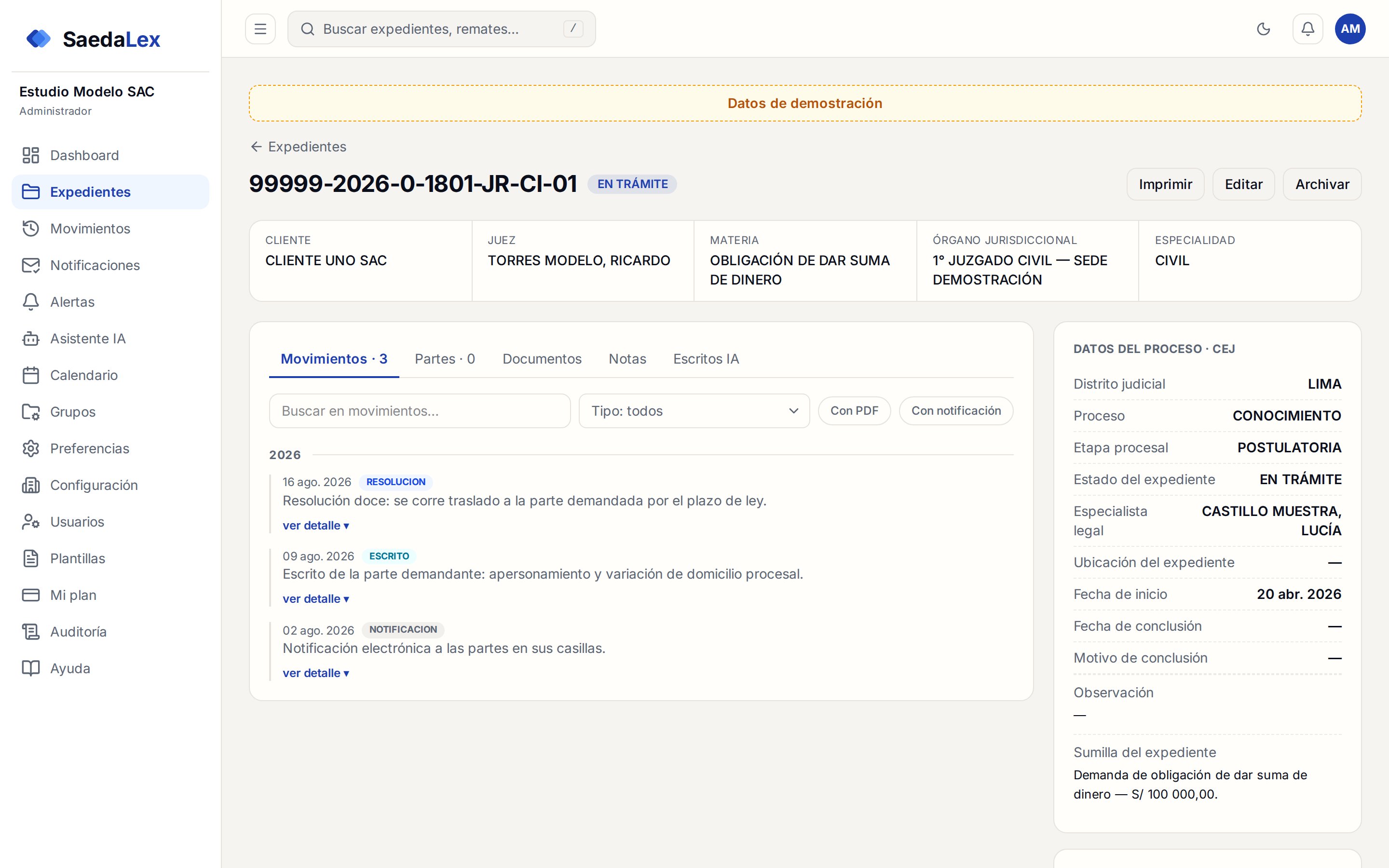Open Plantillas document icon

pos(30,558)
